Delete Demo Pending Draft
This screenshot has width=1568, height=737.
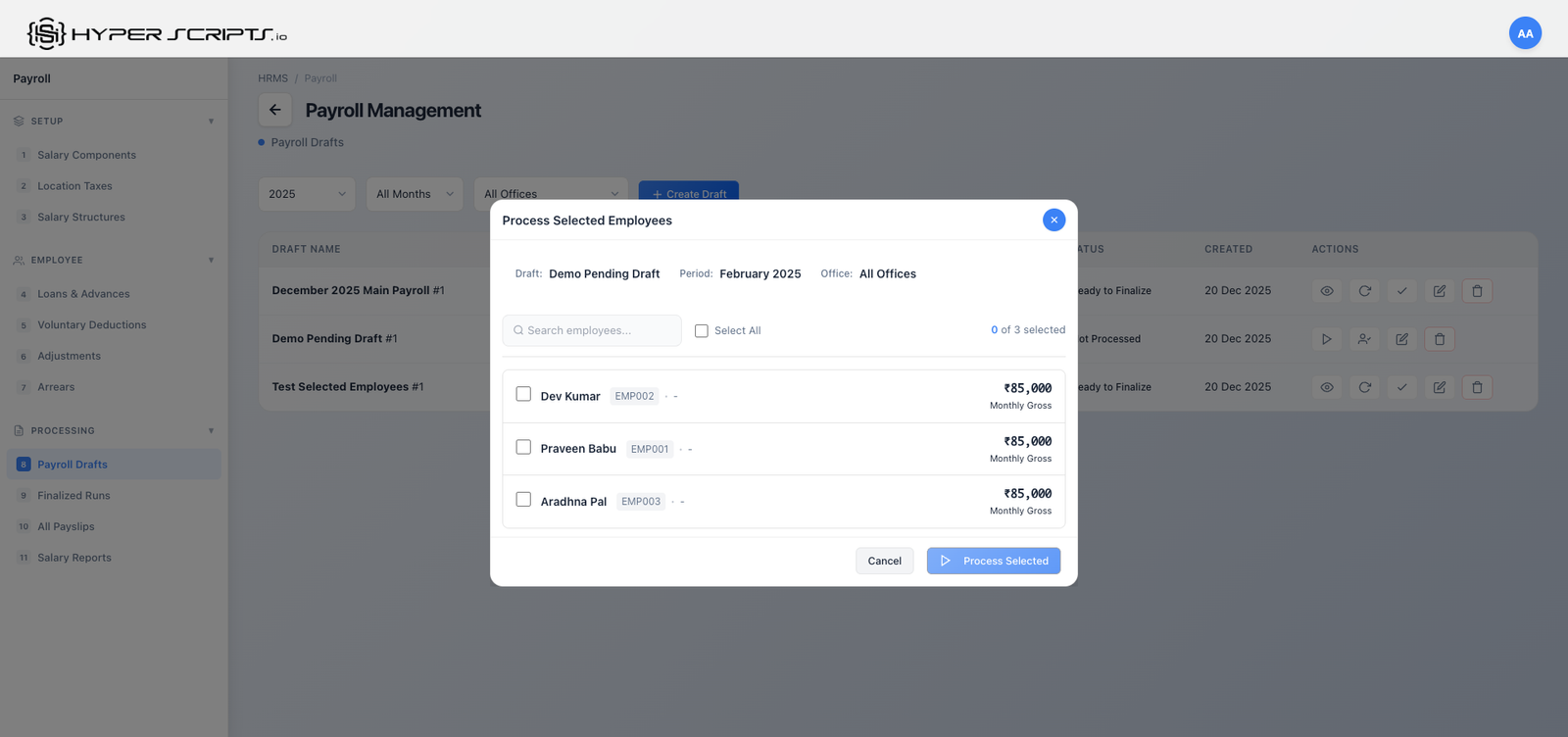(1440, 339)
